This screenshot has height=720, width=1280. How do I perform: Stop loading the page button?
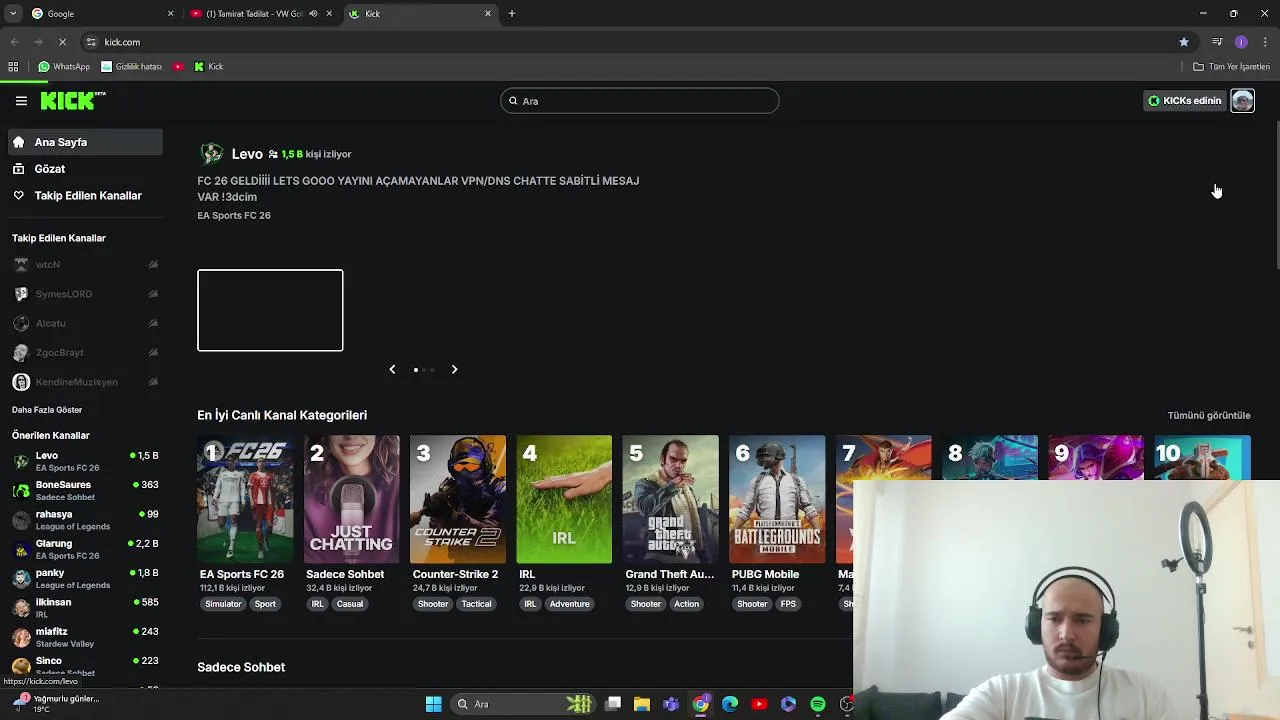62,42
